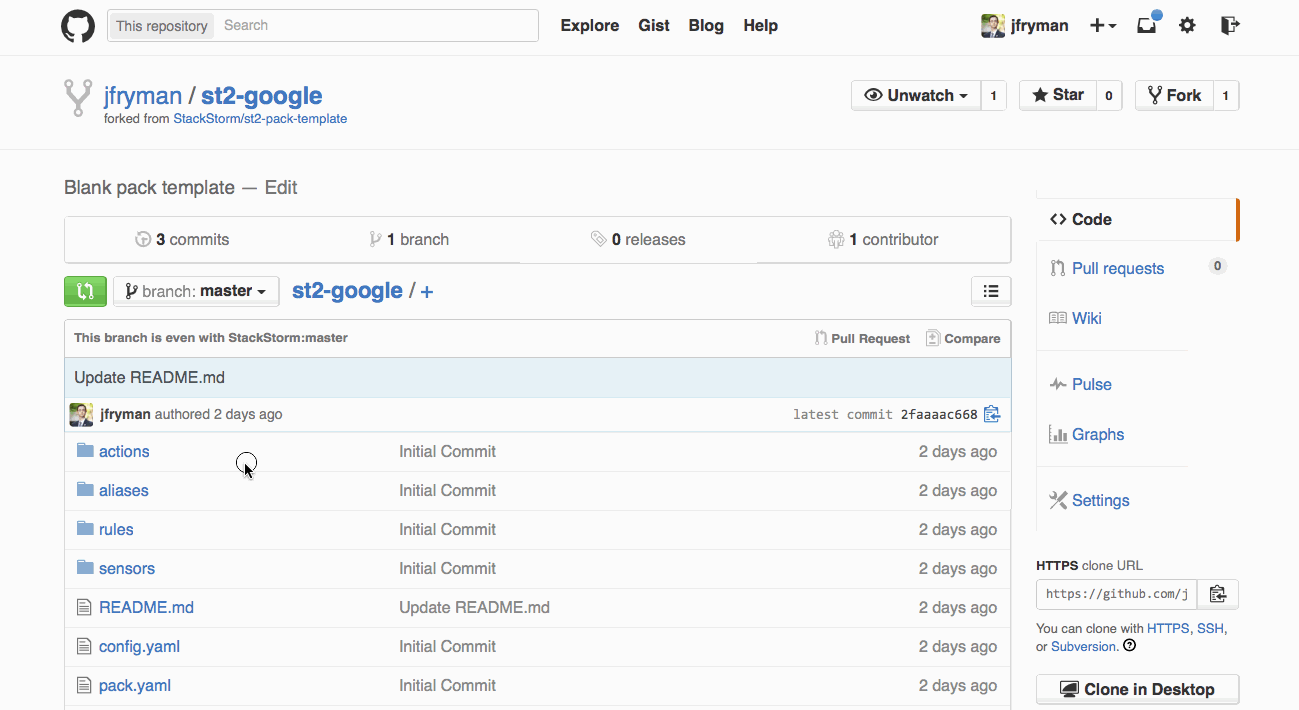Toggle the file list view button
Viewport: 1299px width, 710px height.
click(x=991, y=291)
